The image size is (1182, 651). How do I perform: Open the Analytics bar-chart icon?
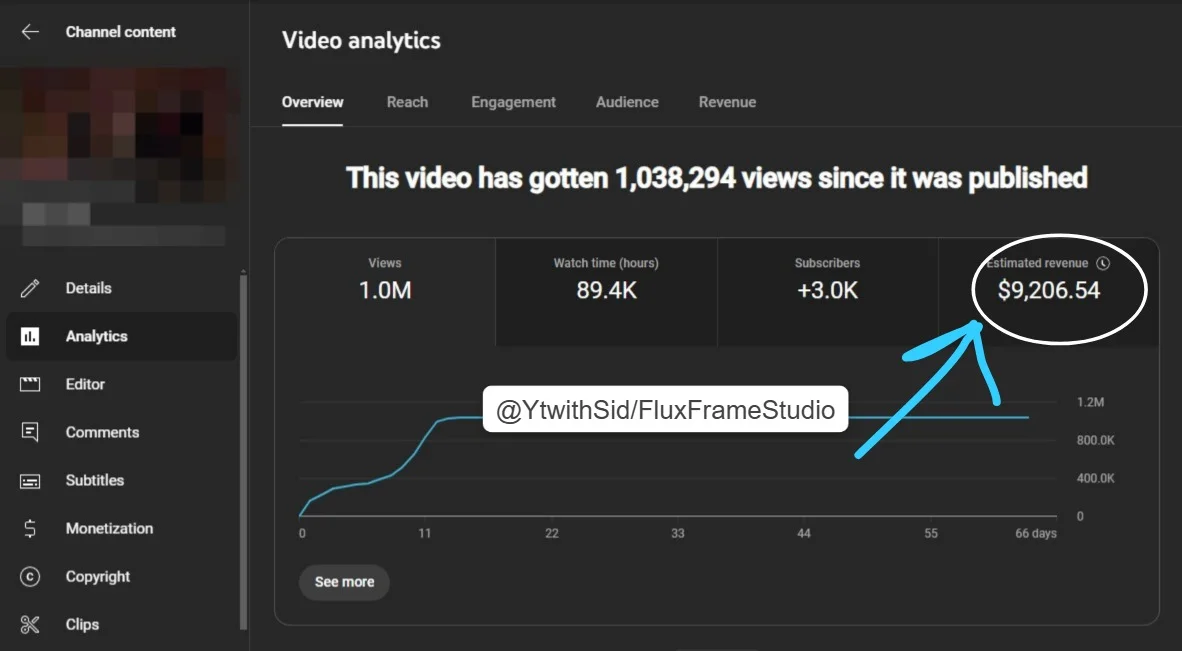pyautogui.click(x=30, y=336)
